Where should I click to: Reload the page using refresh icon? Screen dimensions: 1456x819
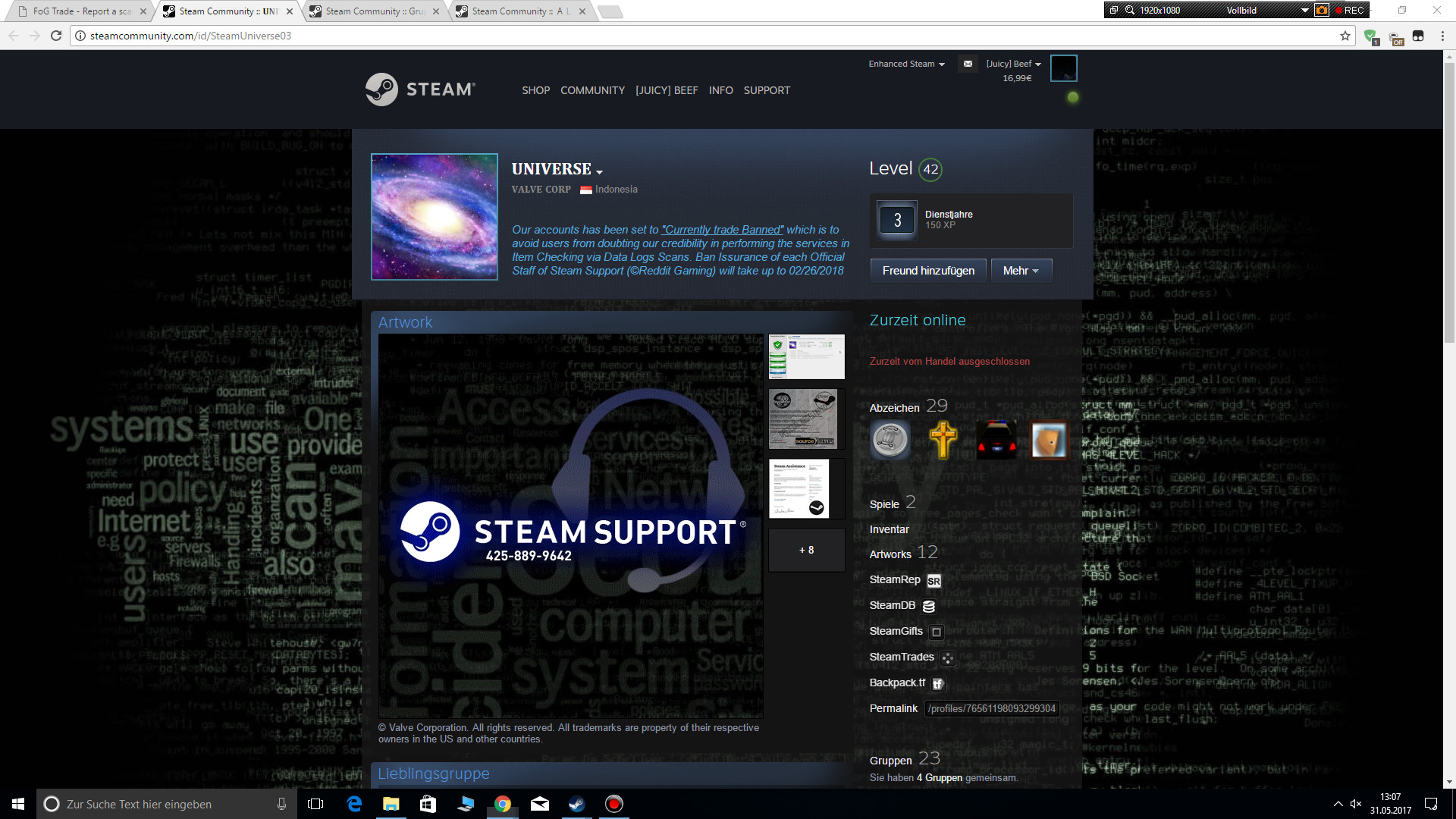[x=56, y=36]
